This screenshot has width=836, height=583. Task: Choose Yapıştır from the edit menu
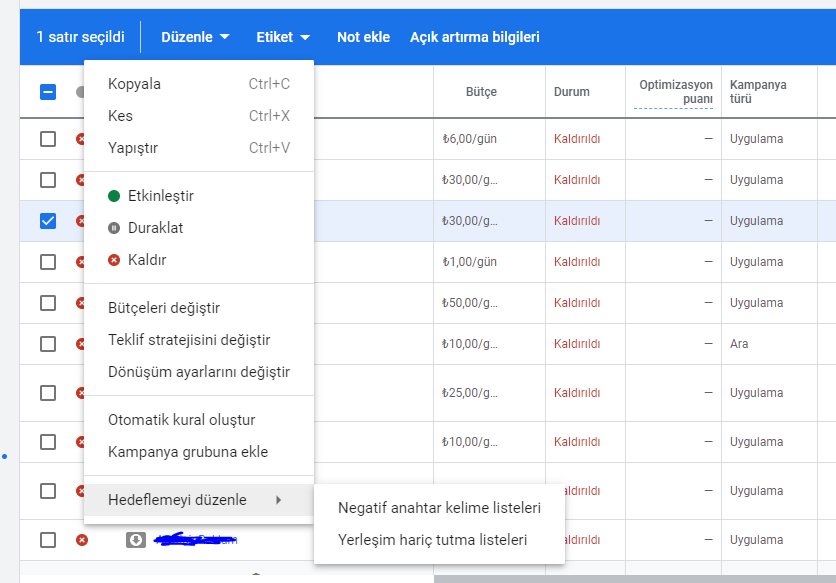click(199, 148)
